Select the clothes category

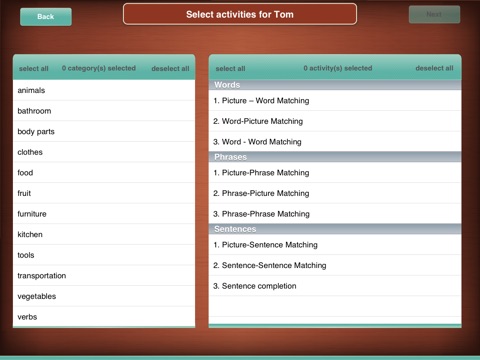[104, 152]
